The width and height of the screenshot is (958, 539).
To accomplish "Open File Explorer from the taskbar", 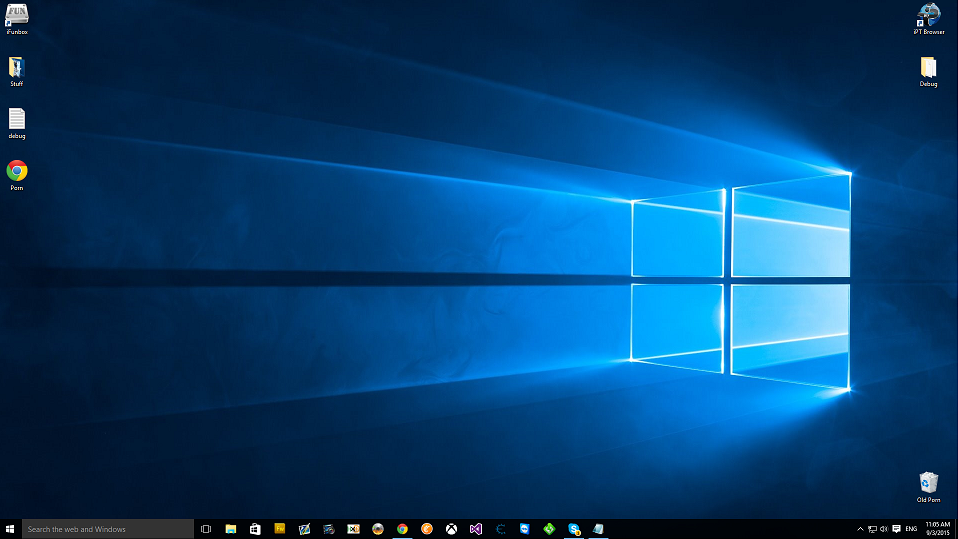I will click(x=231, y=529).
